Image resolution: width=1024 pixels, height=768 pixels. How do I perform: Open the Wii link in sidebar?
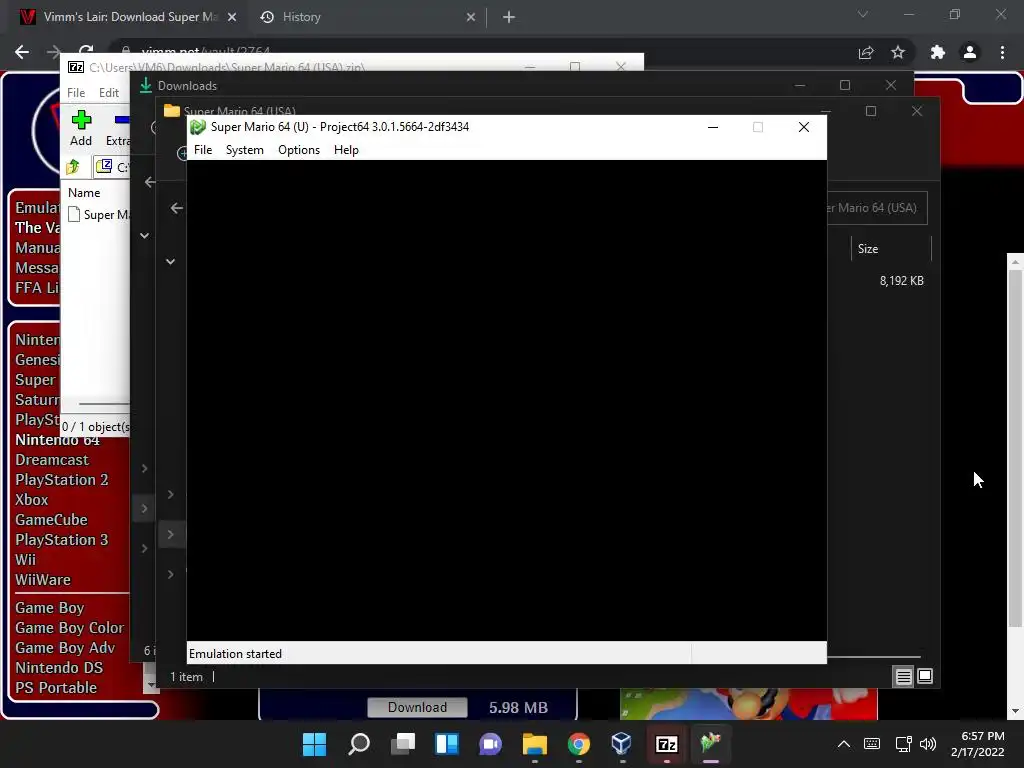pyautogui.click(x=25, y=560)
